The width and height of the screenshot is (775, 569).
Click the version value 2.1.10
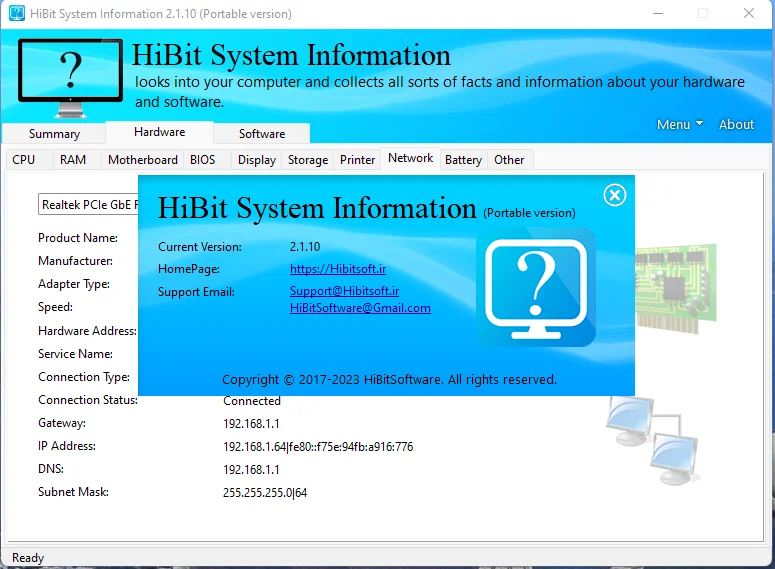click(x=305, y=247)
